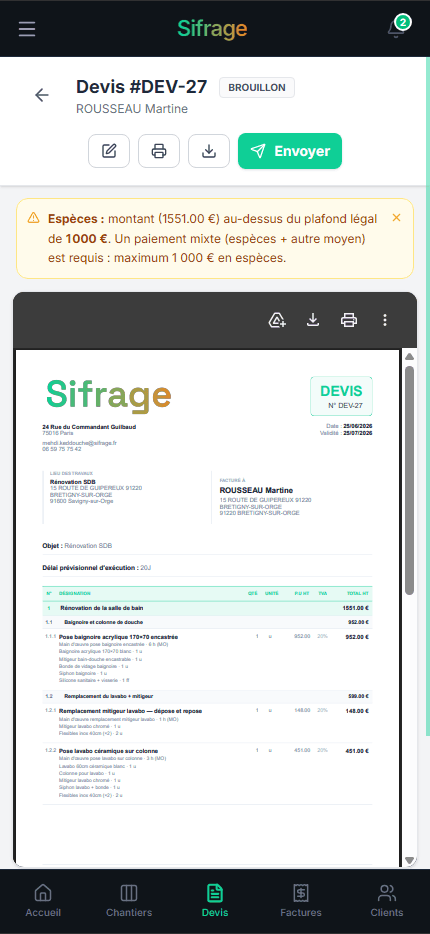Save to Drive in PDF viewer
Screen dimensions: 430x934
(x=278, y=320)
